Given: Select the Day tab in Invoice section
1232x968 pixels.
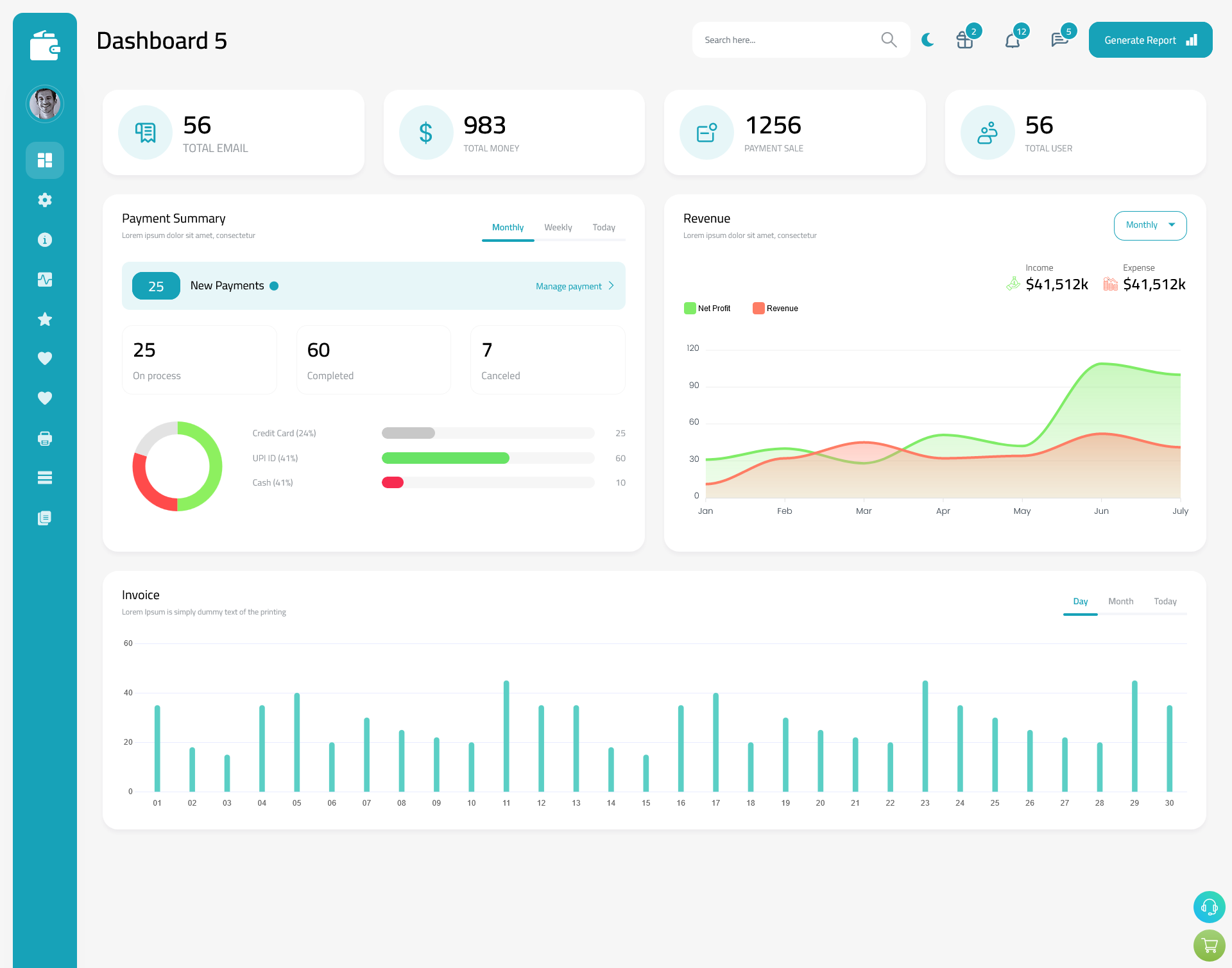Looking at the screenshot, I should click(x=1079, y=601).
